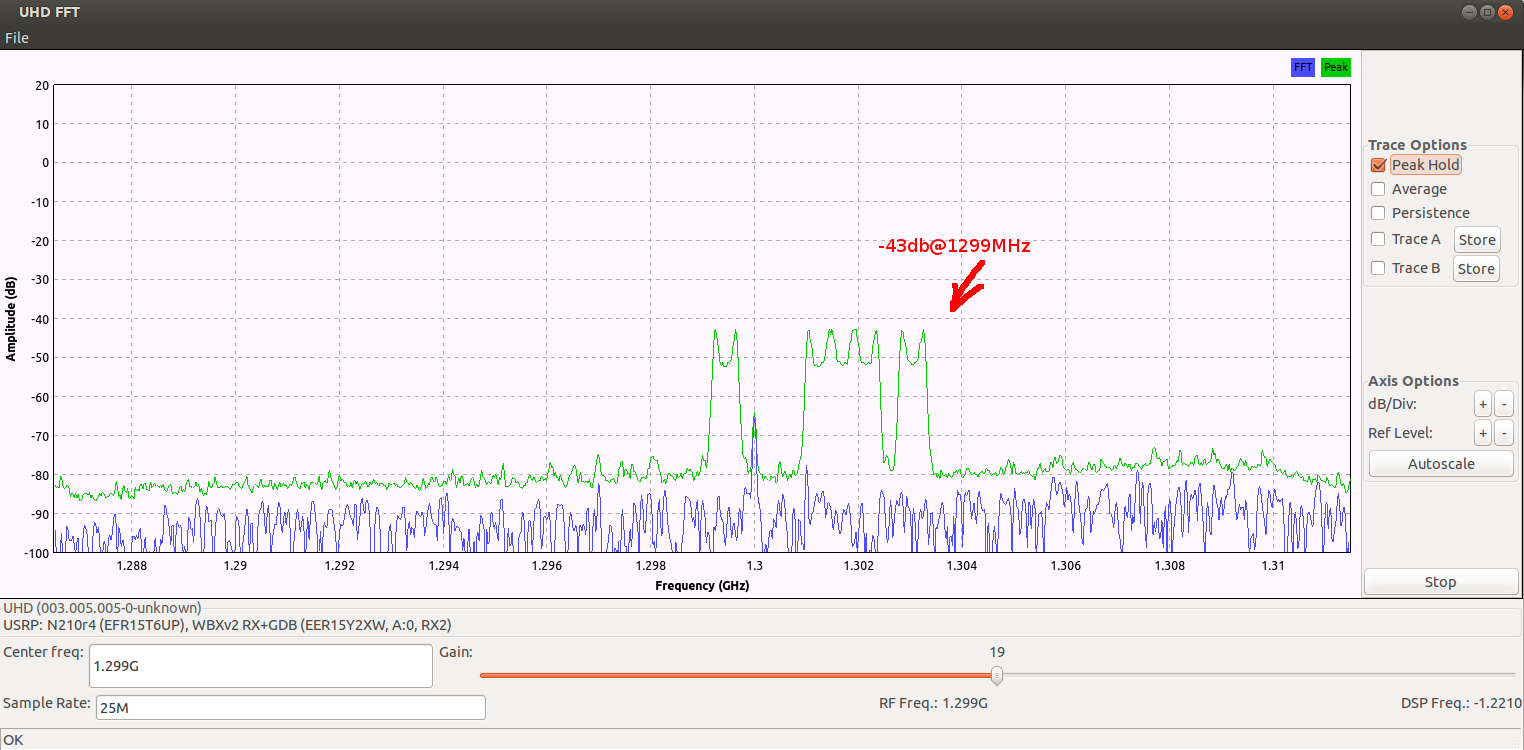The width and height of the screenshot is (1524, 750).
Task: Click the gain value 19 label
Action: (x=997, y=652)
